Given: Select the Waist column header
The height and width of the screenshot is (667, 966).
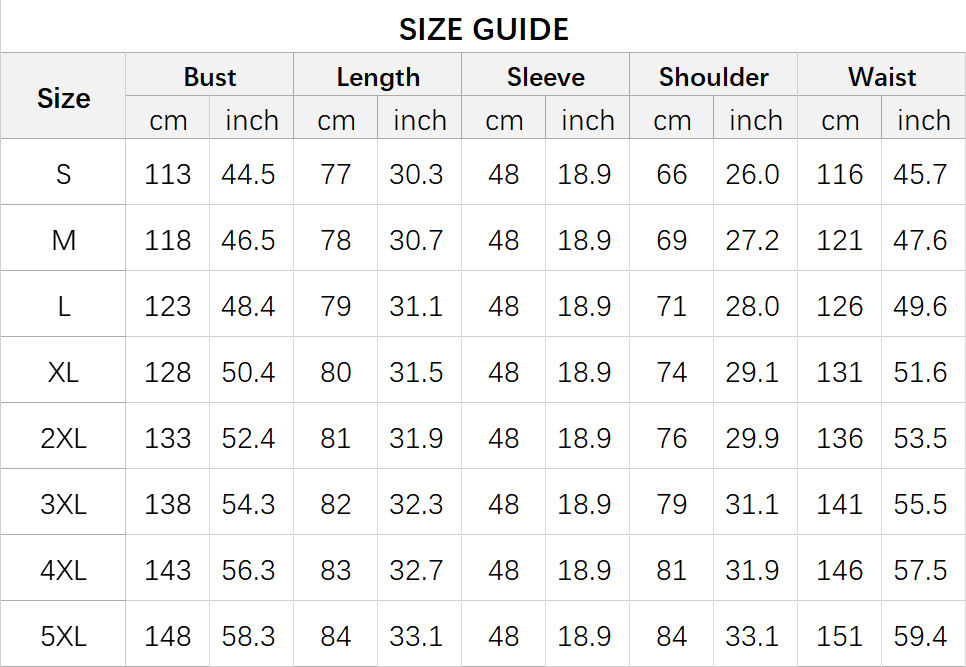Looking at the screenshot, I should tap(882, 77).
